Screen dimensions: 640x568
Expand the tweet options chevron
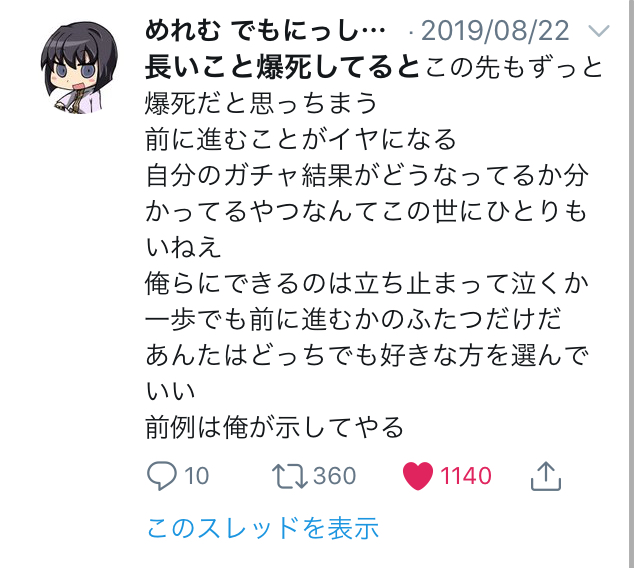[599, 30]
